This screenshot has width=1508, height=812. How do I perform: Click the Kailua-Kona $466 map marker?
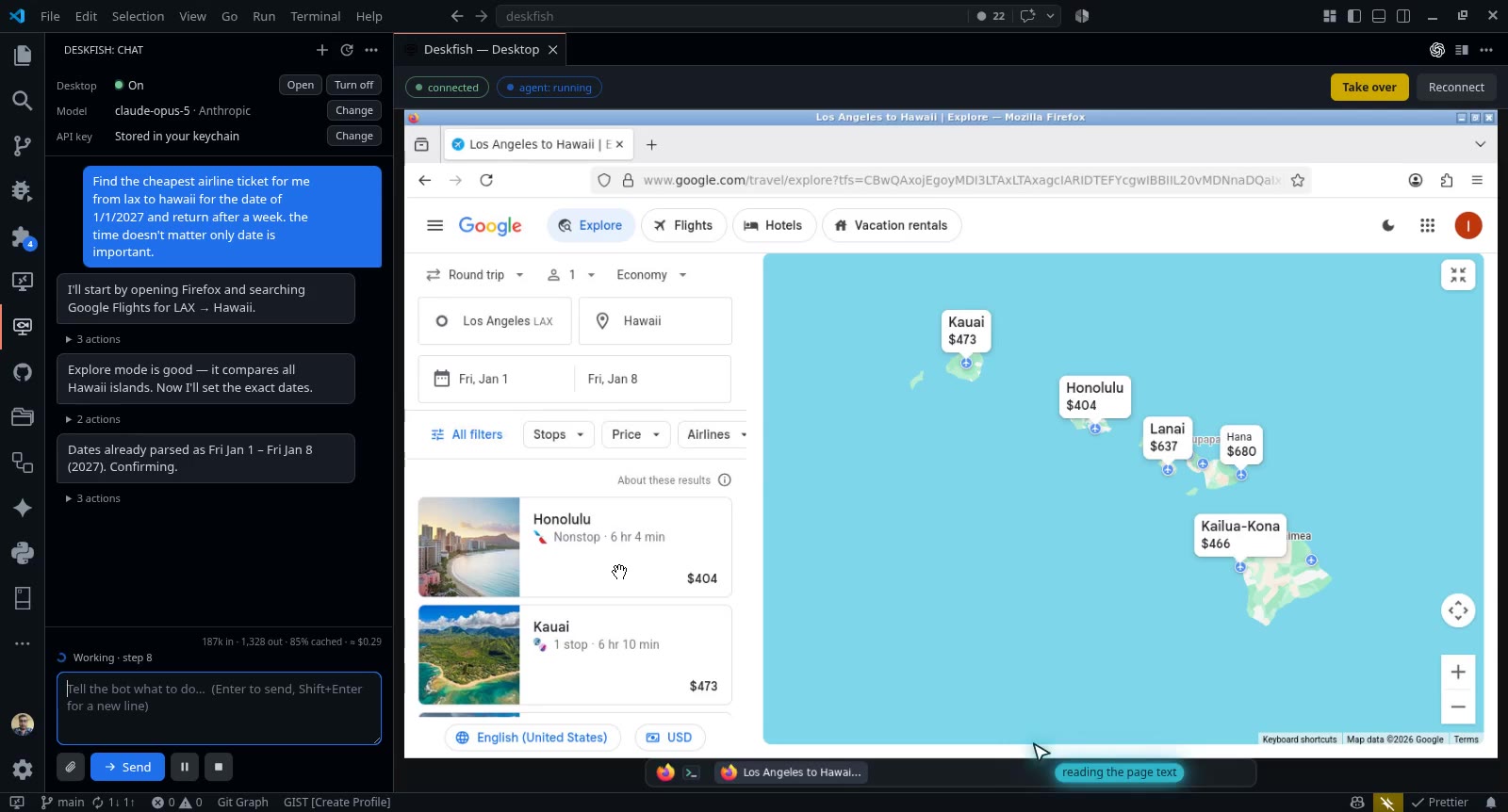point(1239,534)
